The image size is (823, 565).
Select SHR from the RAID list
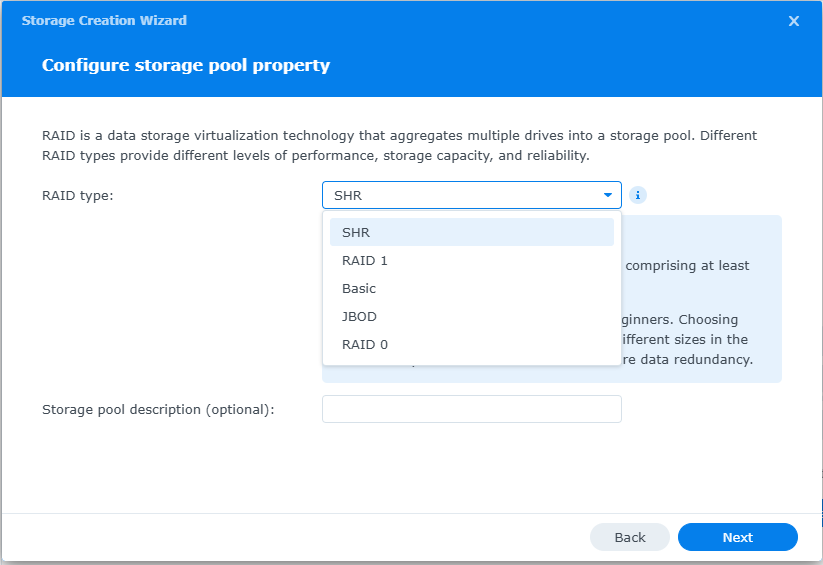[x=472, y=232]
